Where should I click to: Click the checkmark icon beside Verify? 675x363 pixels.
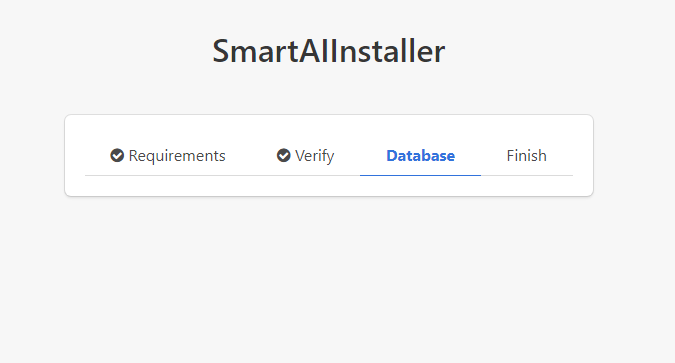tap(284, 155)
